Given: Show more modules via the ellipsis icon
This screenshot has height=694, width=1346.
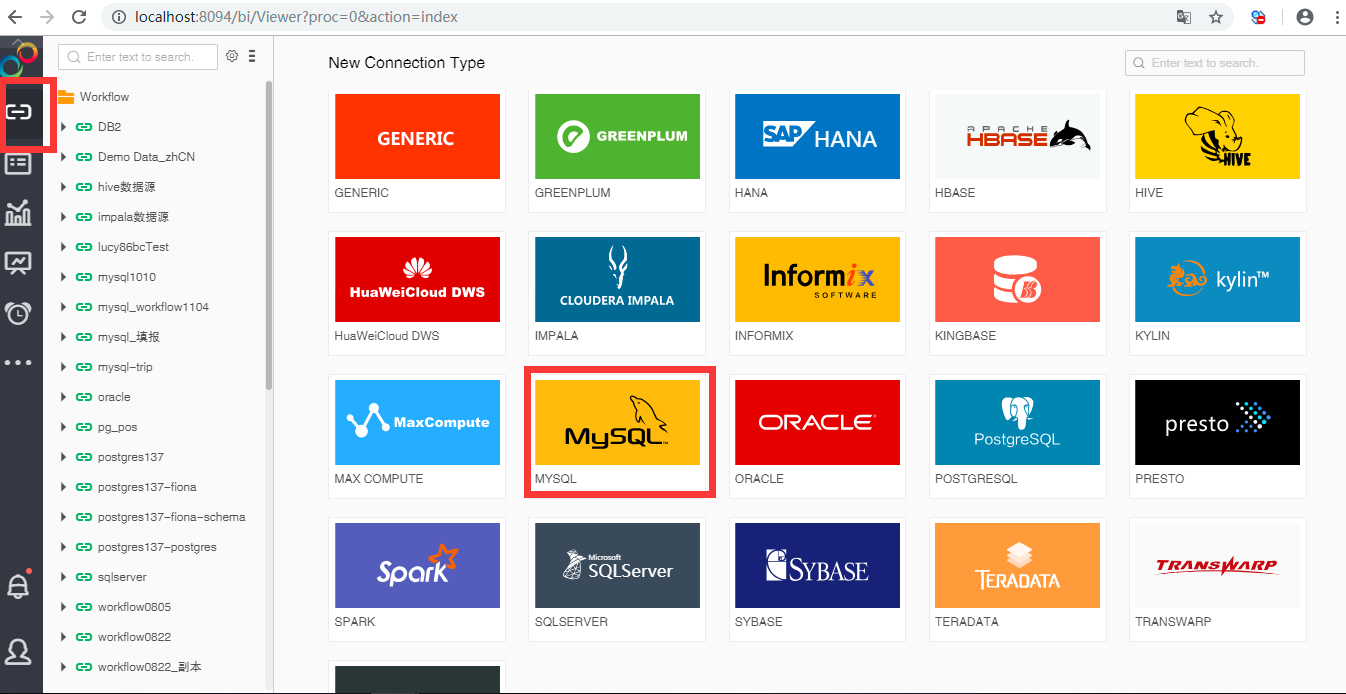Looking at the screenshot, I should click(19, 363).
